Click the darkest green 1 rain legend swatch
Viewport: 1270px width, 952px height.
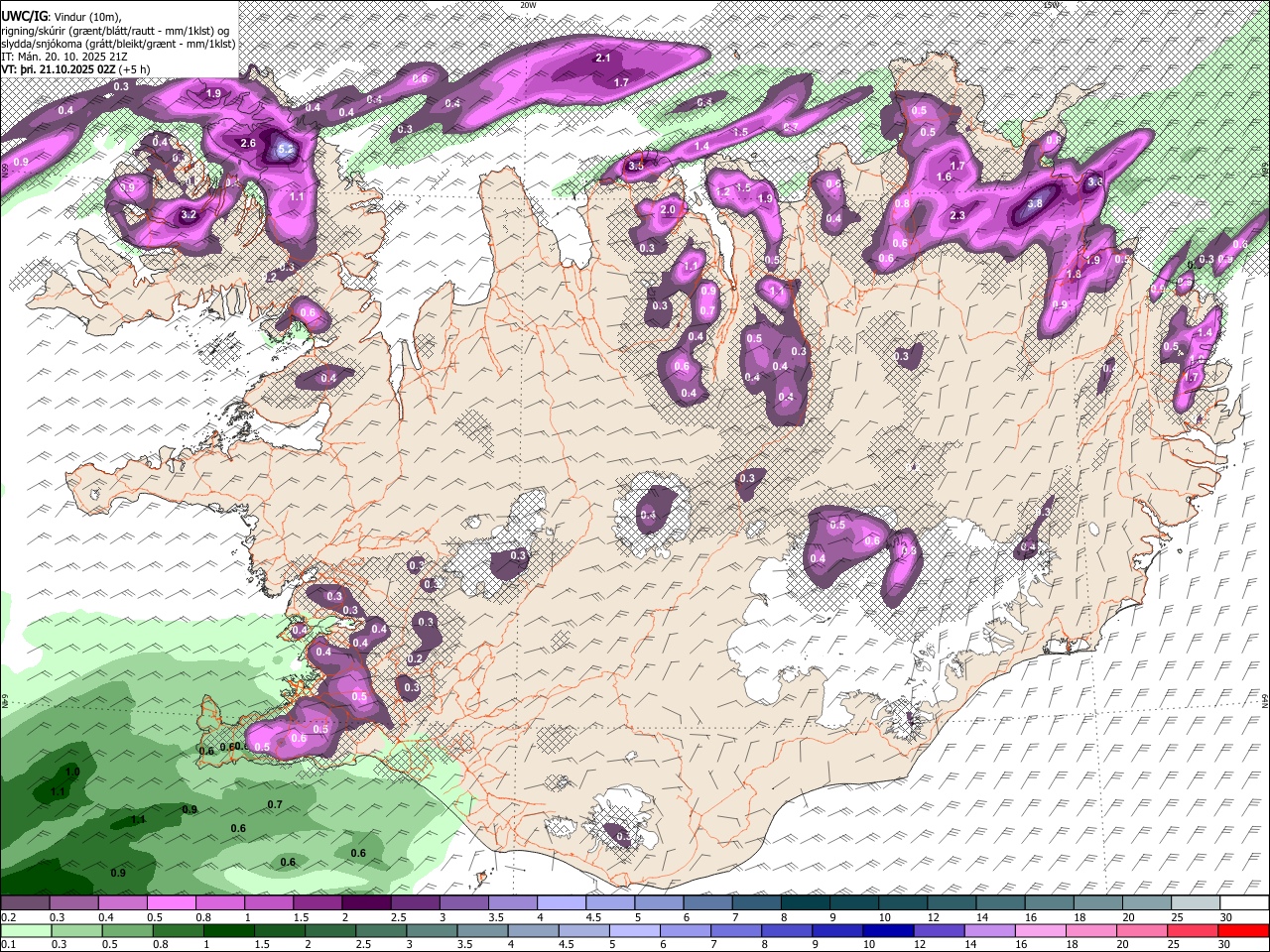(x=227, y=930)
